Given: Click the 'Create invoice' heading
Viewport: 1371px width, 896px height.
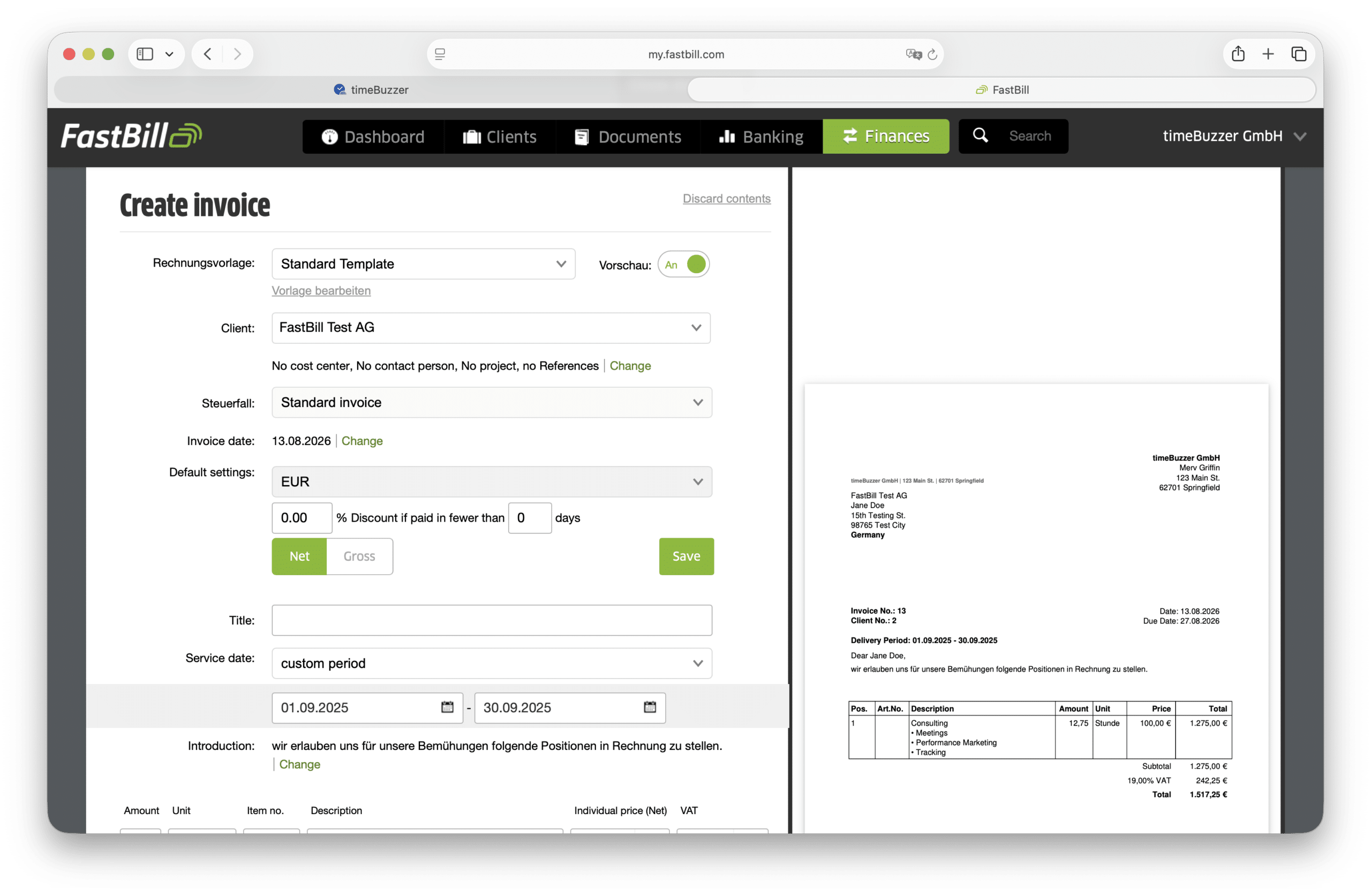Looking at the screenshot, I should 195,205.
